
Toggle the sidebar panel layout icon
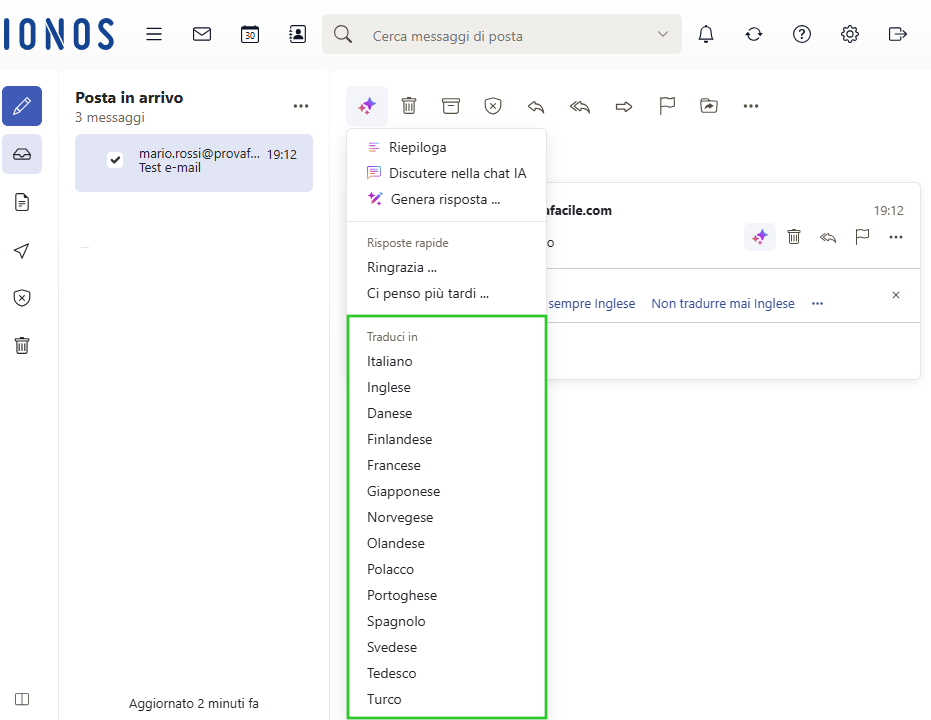22,699
